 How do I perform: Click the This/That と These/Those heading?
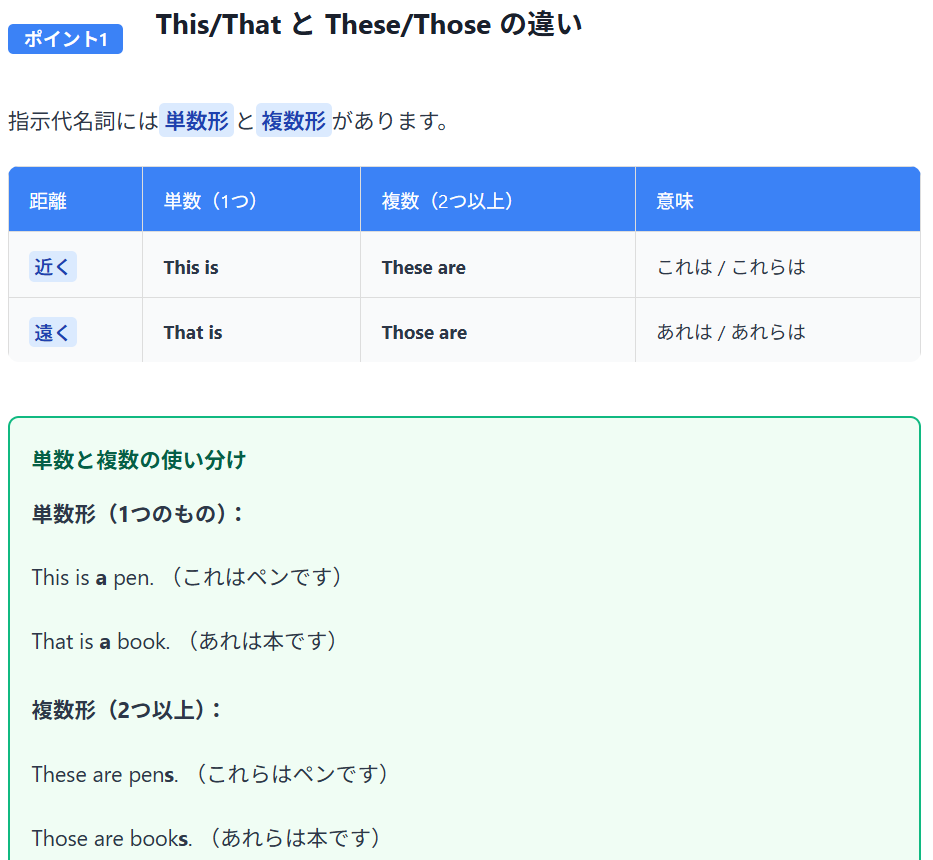pyautogui.click(x=369, y=25)
